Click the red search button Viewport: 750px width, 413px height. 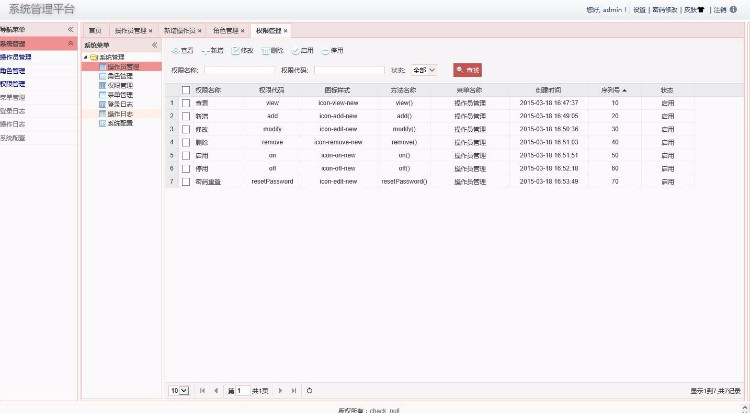[468, 70]
